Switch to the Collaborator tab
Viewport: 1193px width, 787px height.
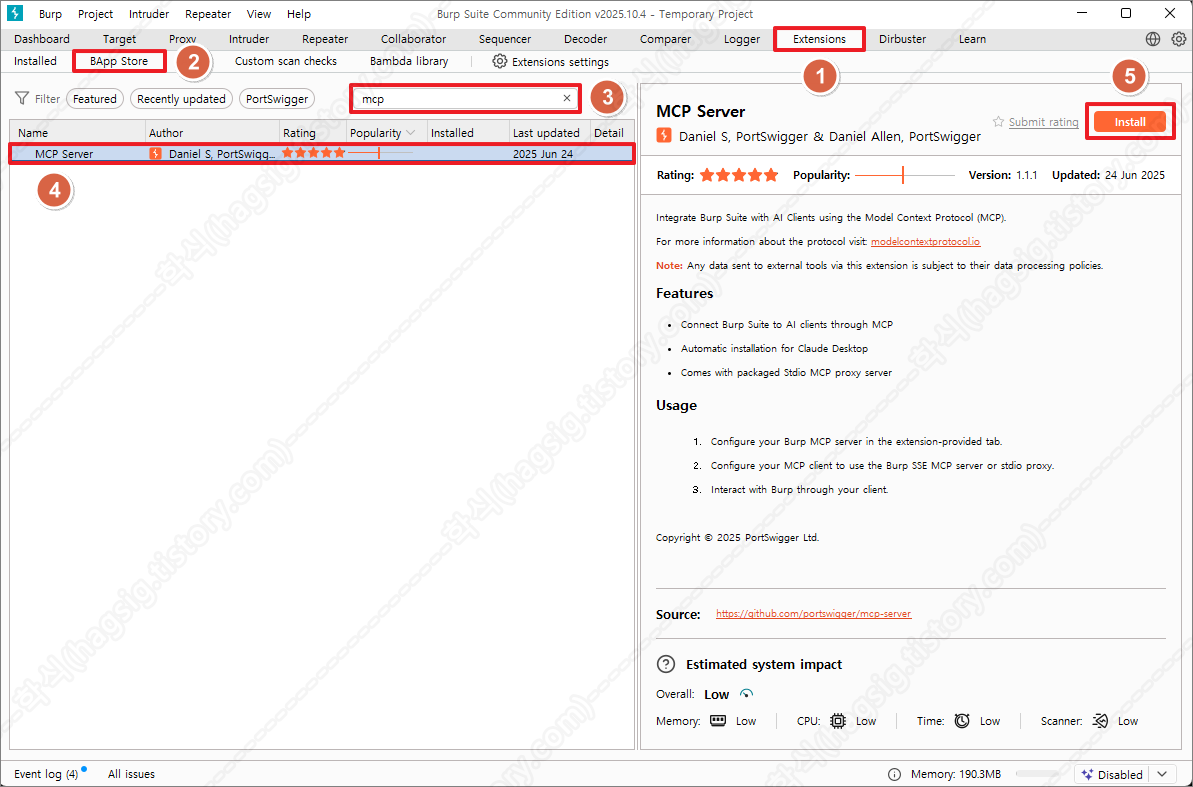(x=413, y=39)
